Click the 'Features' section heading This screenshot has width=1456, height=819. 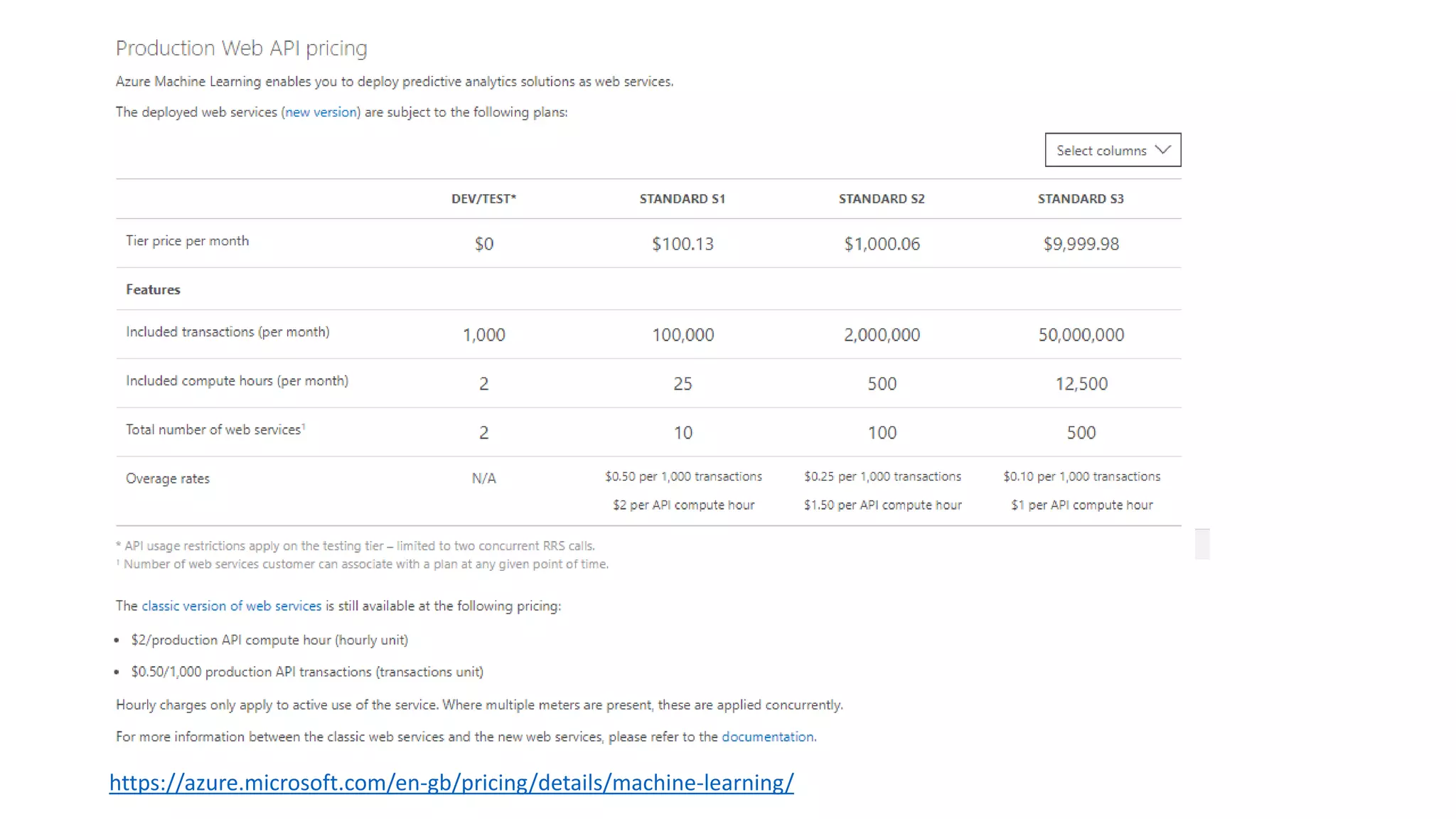click(153, 289)
